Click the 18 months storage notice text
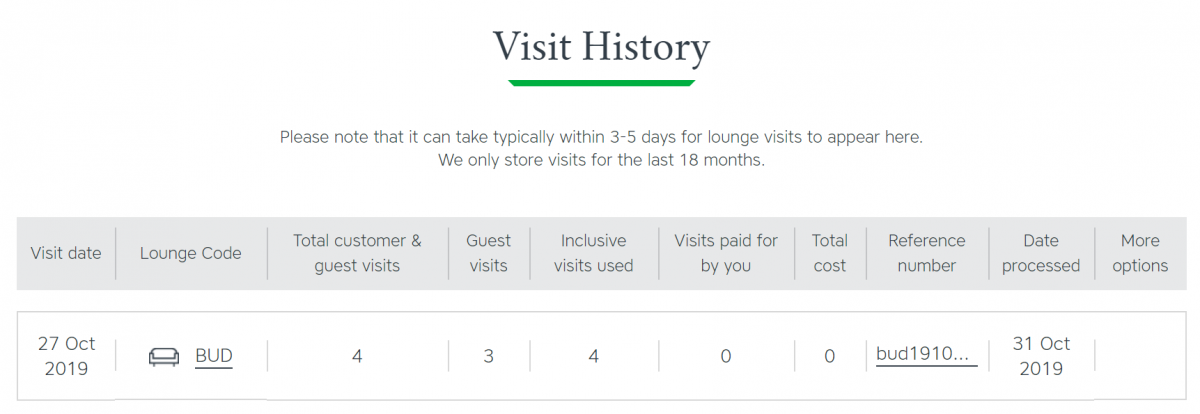 (601, 160)
